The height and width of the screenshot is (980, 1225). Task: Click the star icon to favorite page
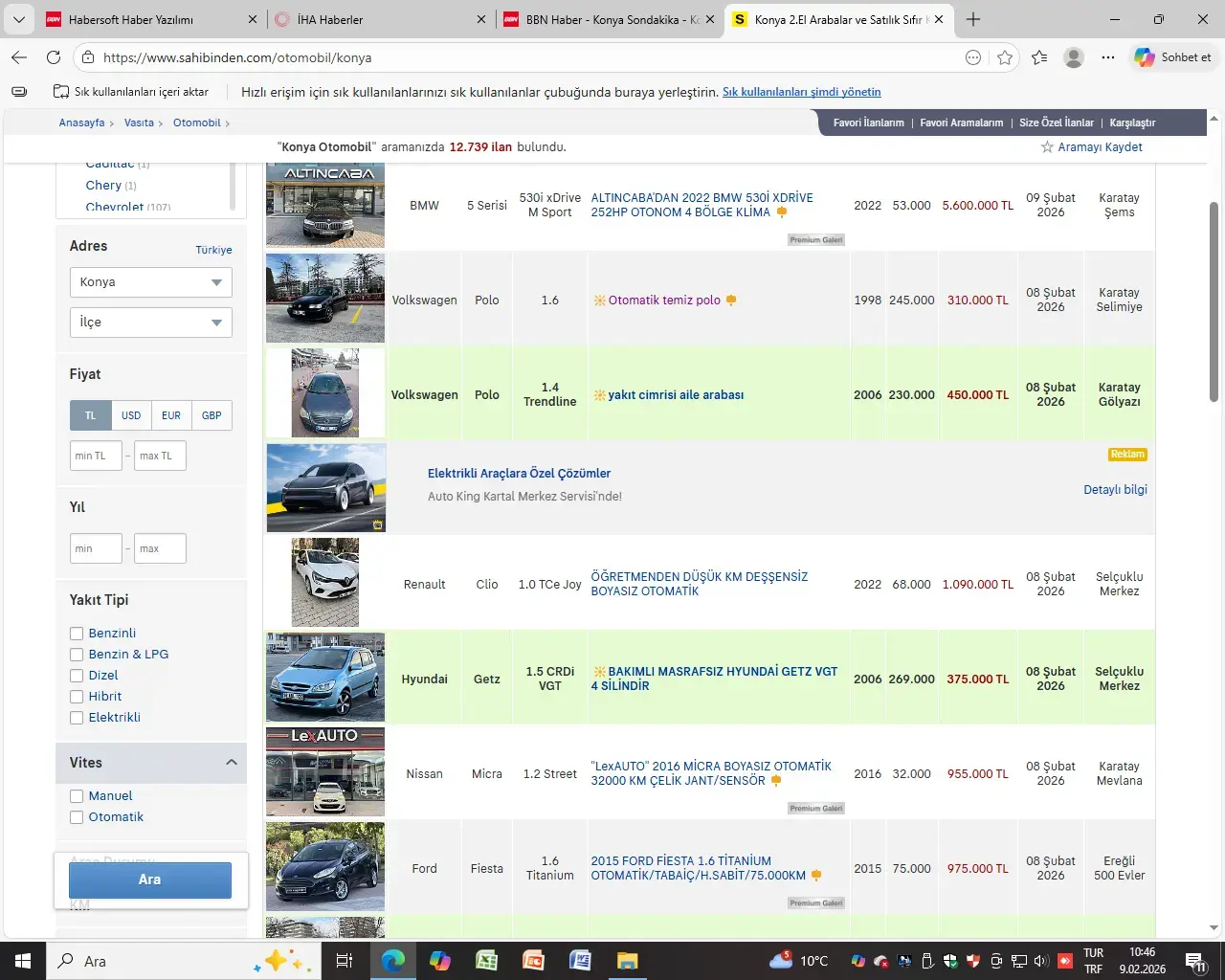tap(1004, 57)
